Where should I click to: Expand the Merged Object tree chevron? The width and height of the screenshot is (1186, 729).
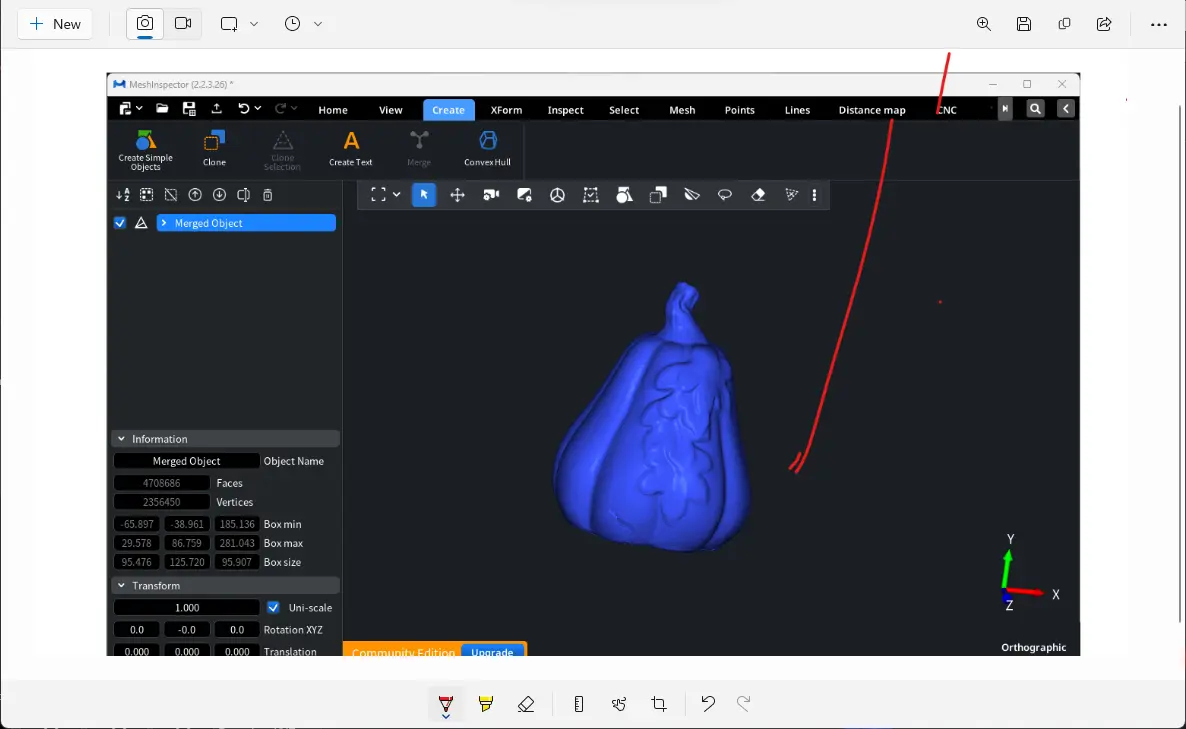pos(163,223)
